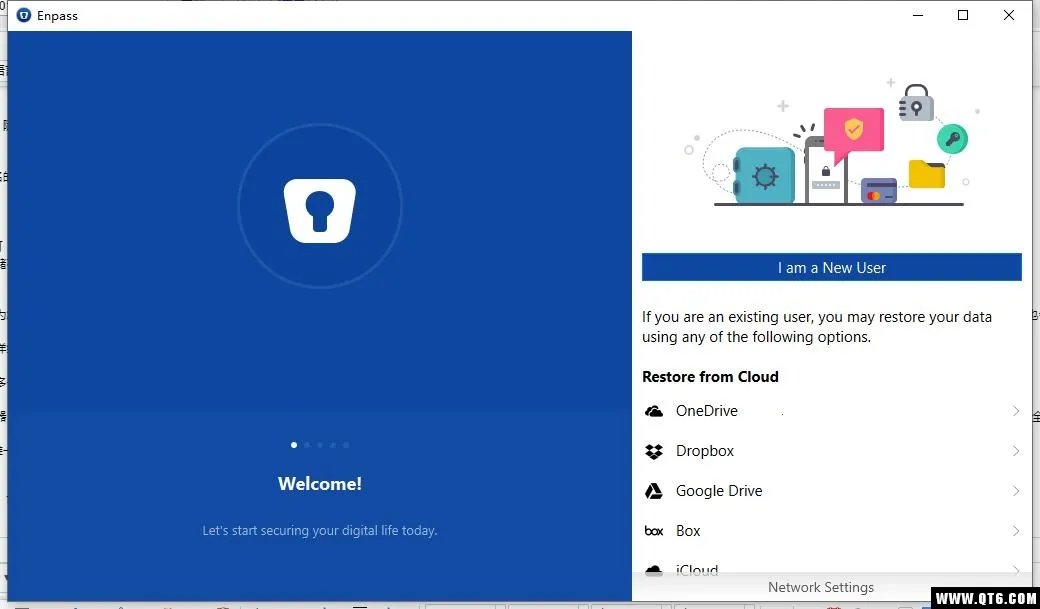Click the OneDrive cloud icon
The width and height of the screenshot is (1040, 609).
click(x=654, y=411)
